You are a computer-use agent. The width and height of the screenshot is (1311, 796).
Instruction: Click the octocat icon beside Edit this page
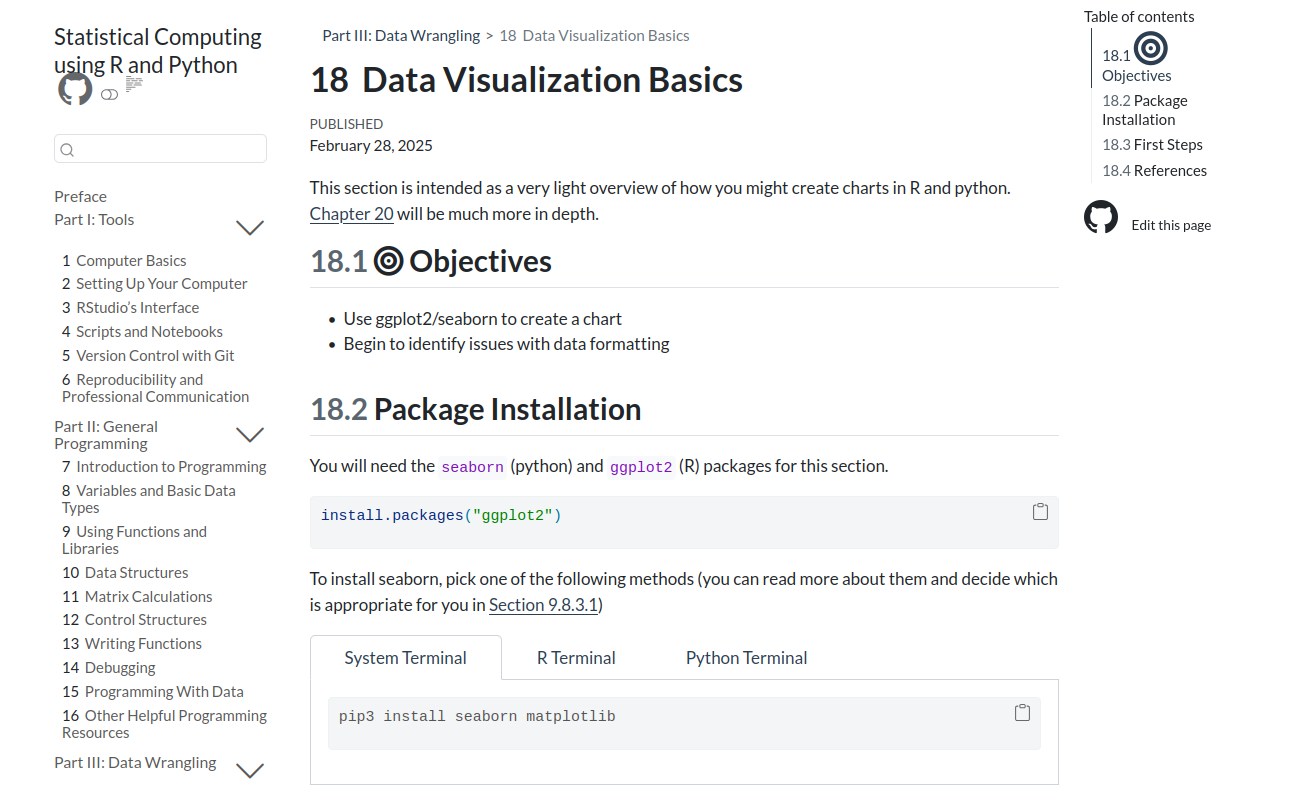[x=1100, y=216]
